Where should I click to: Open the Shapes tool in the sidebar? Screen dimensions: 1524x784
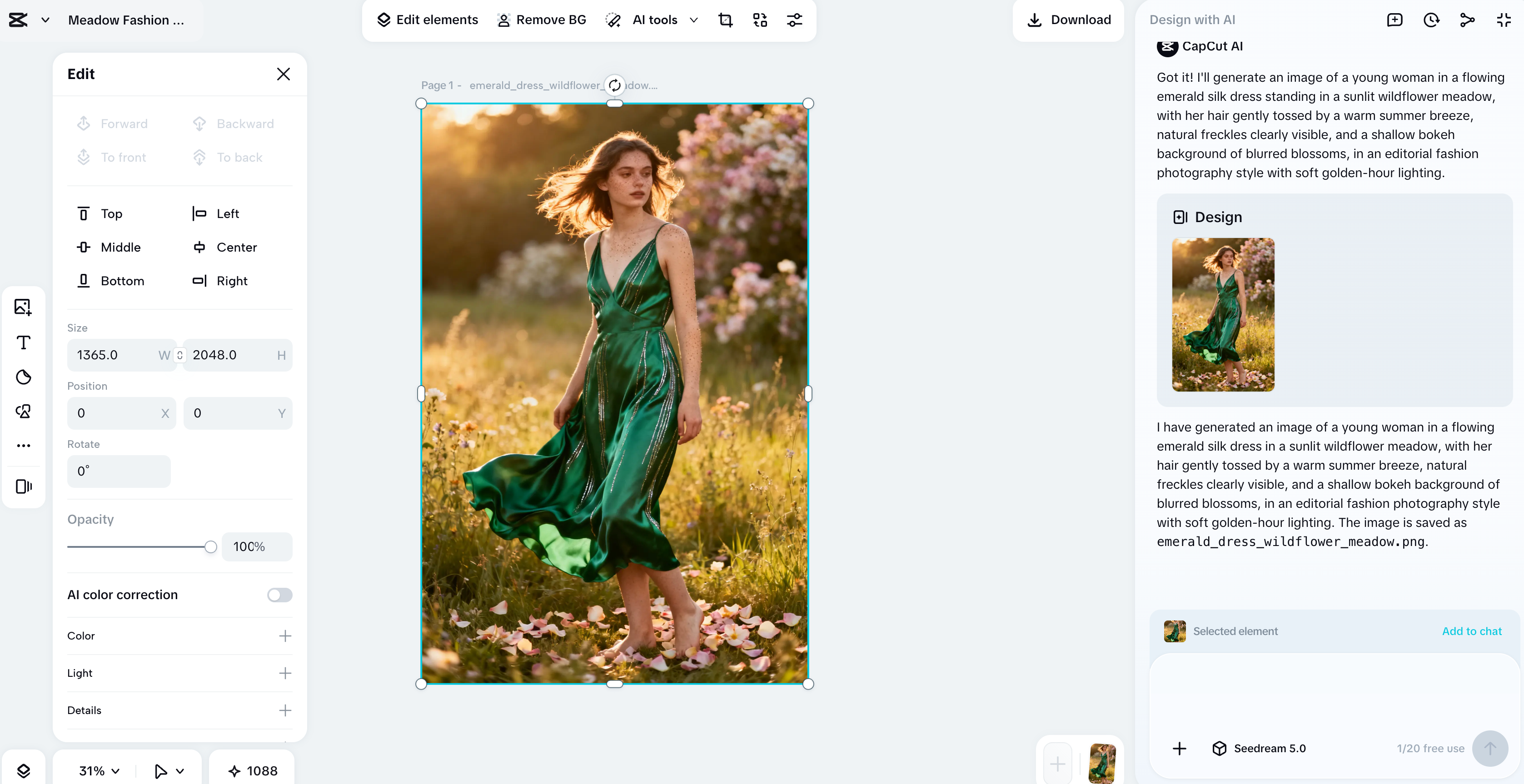[x=24, y=377]
